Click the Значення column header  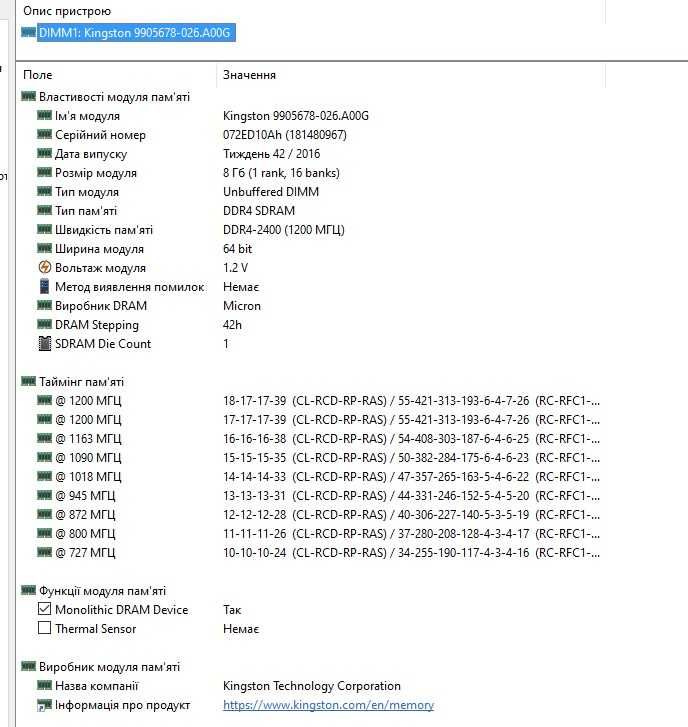point(249,75)
